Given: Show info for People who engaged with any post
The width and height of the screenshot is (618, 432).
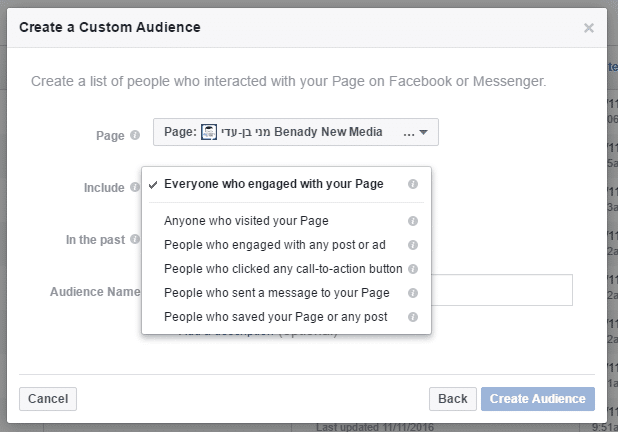Looking at the screenshot, I should pyautogui.click(x=413, y=245).
